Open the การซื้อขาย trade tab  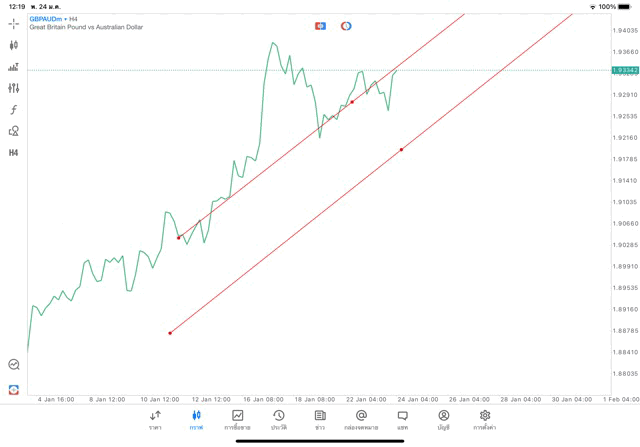coord(237,420)
